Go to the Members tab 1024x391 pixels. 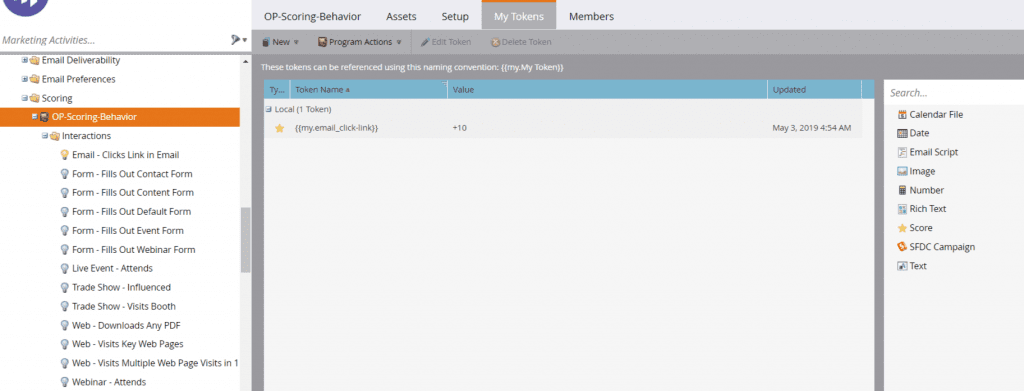591,16
